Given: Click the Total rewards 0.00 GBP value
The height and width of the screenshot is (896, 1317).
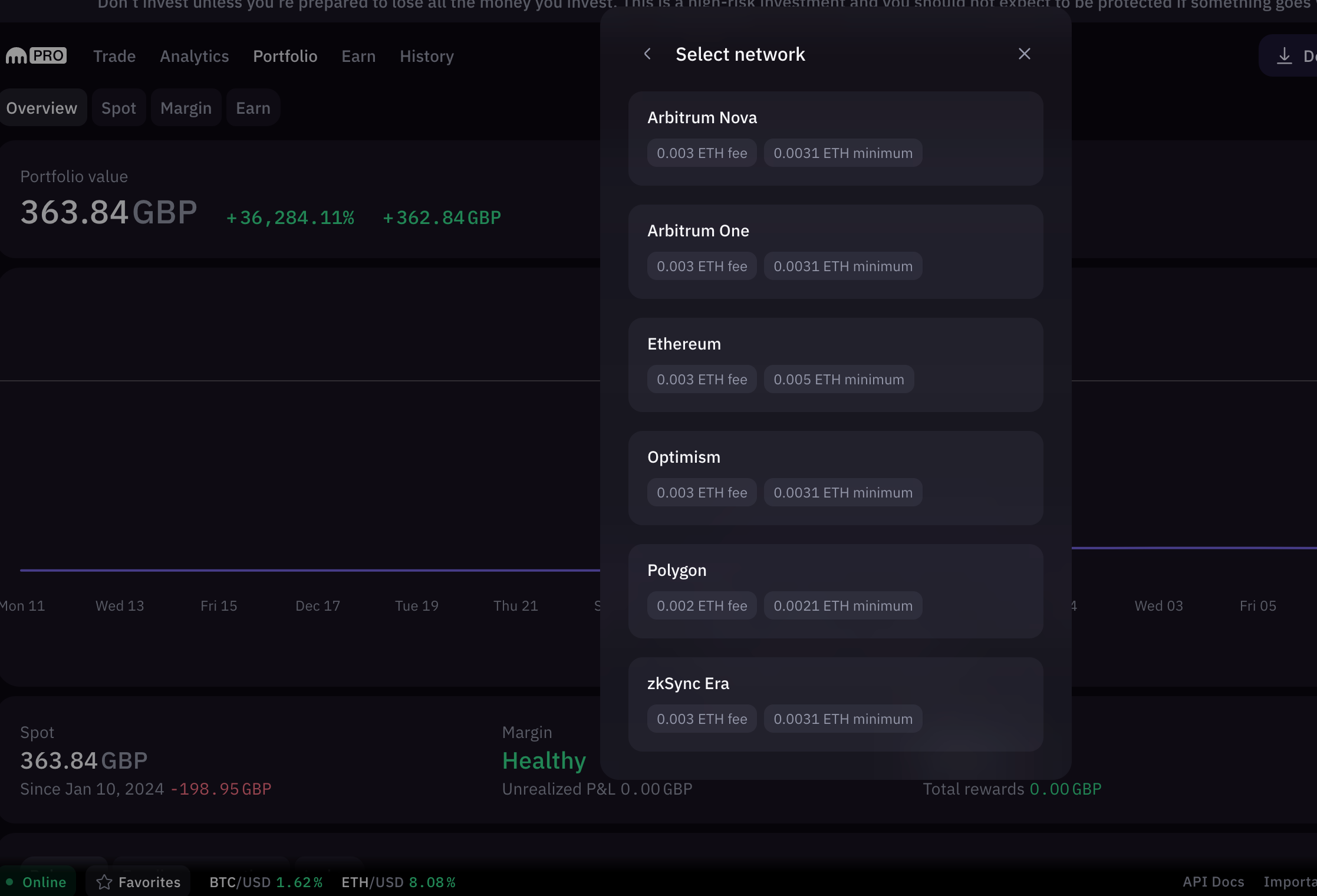Looking at the screenshot, I should [x=1012, y=789].
